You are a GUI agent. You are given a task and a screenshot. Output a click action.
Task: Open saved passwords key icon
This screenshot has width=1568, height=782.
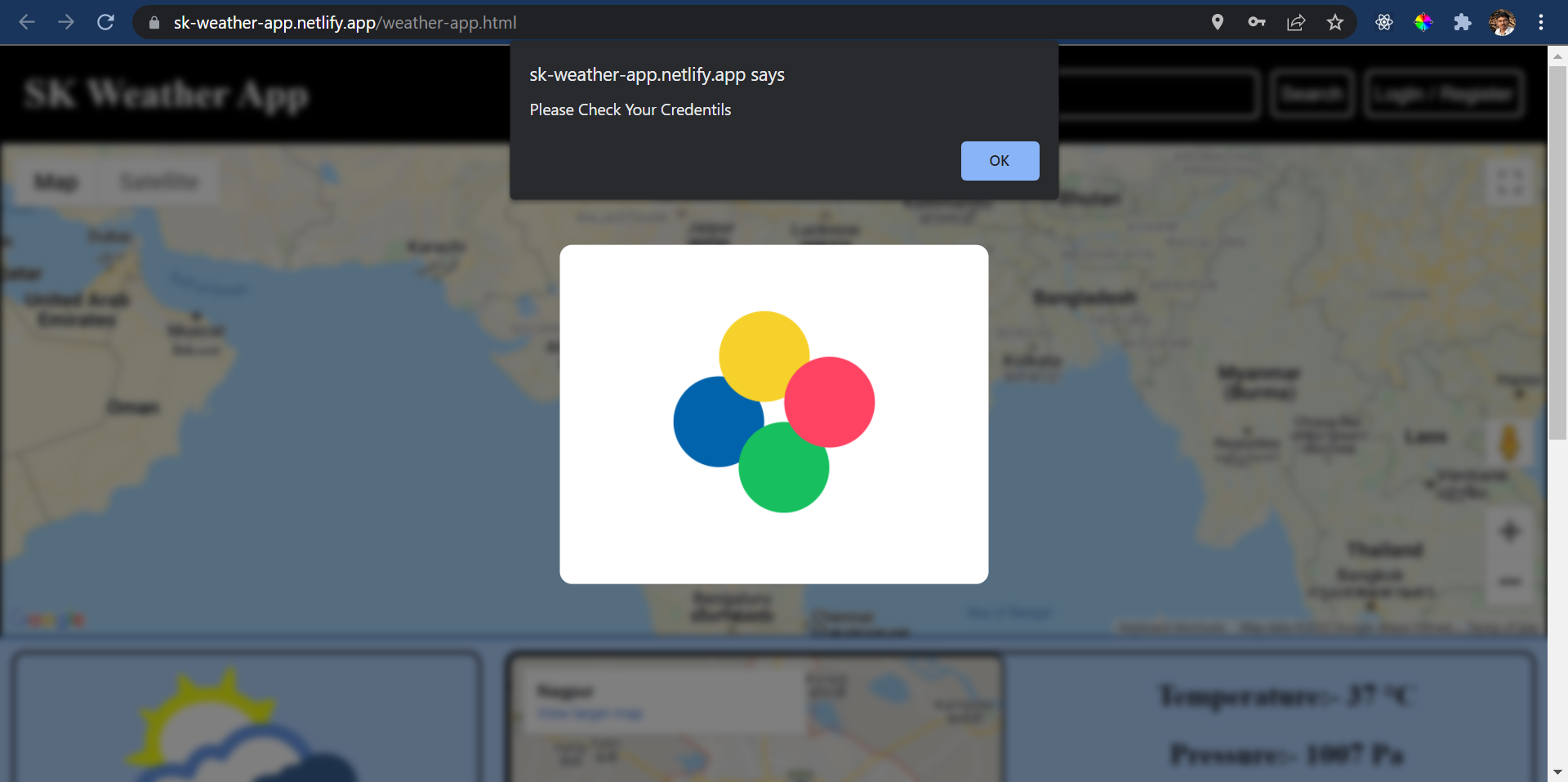(1256, 22)
